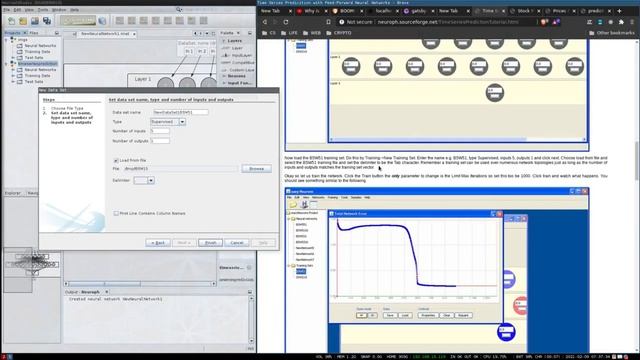Click the Finish button

click(210, 242)
